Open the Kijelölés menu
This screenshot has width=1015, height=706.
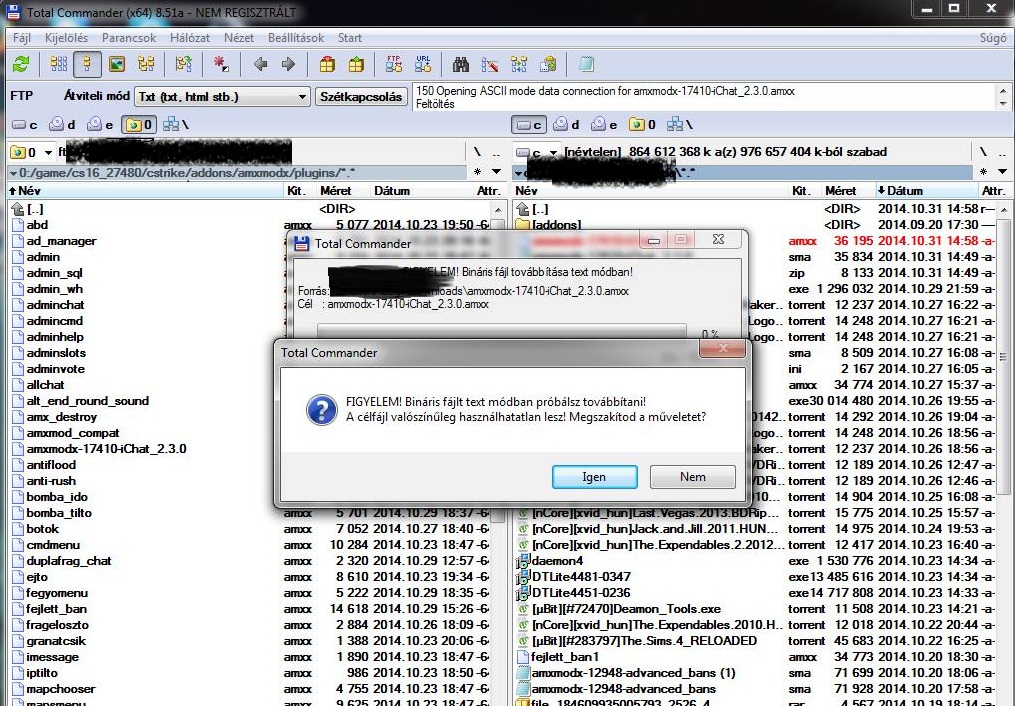(x=67, y=38)
